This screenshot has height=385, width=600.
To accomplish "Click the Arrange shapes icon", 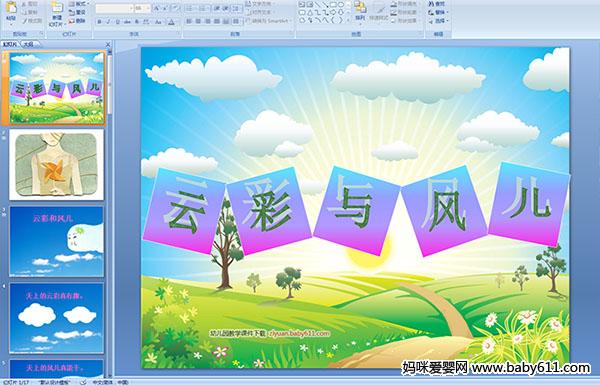I will pos(360,10).
